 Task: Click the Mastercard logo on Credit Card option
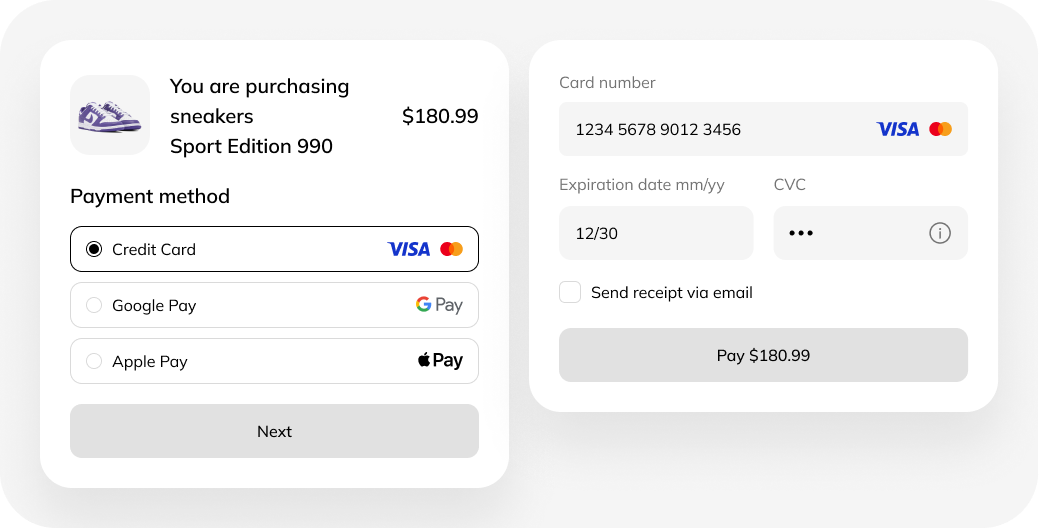pyautogui.click(x=451, y=249)
